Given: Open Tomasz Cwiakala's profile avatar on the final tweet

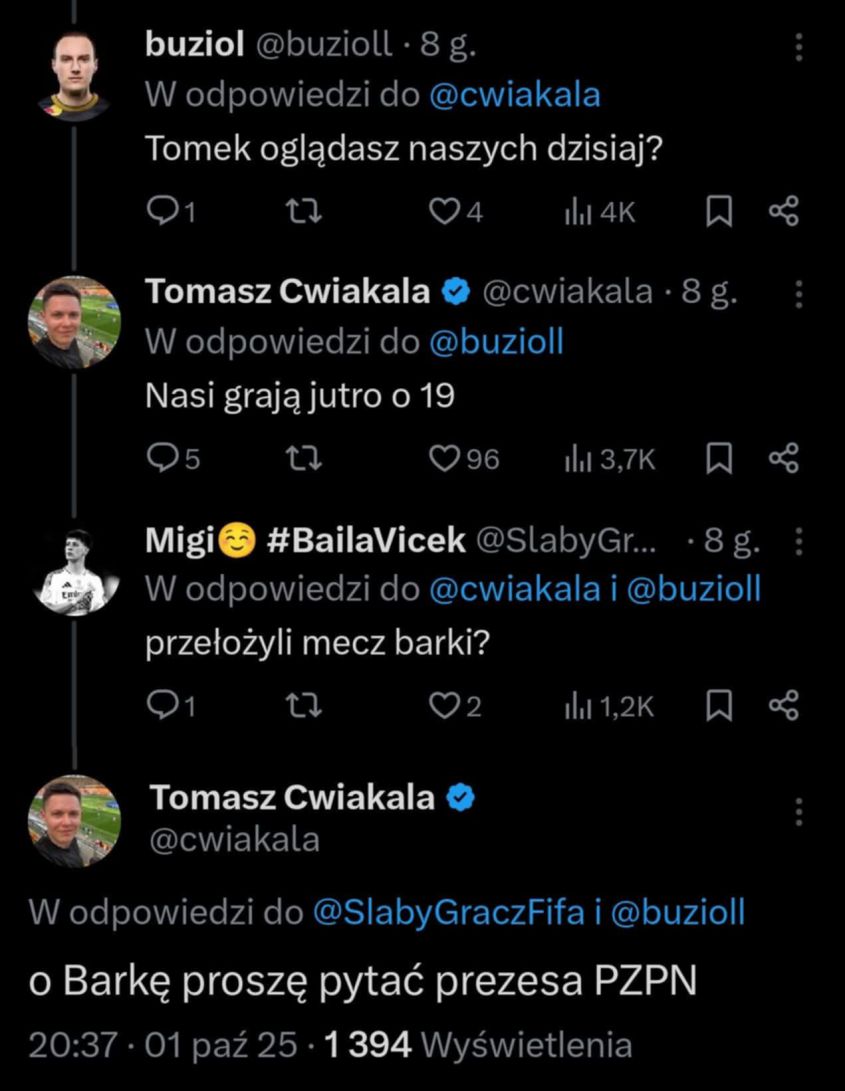Looking at the screenshot, I should pyautogui.click(x=75, y=816).
